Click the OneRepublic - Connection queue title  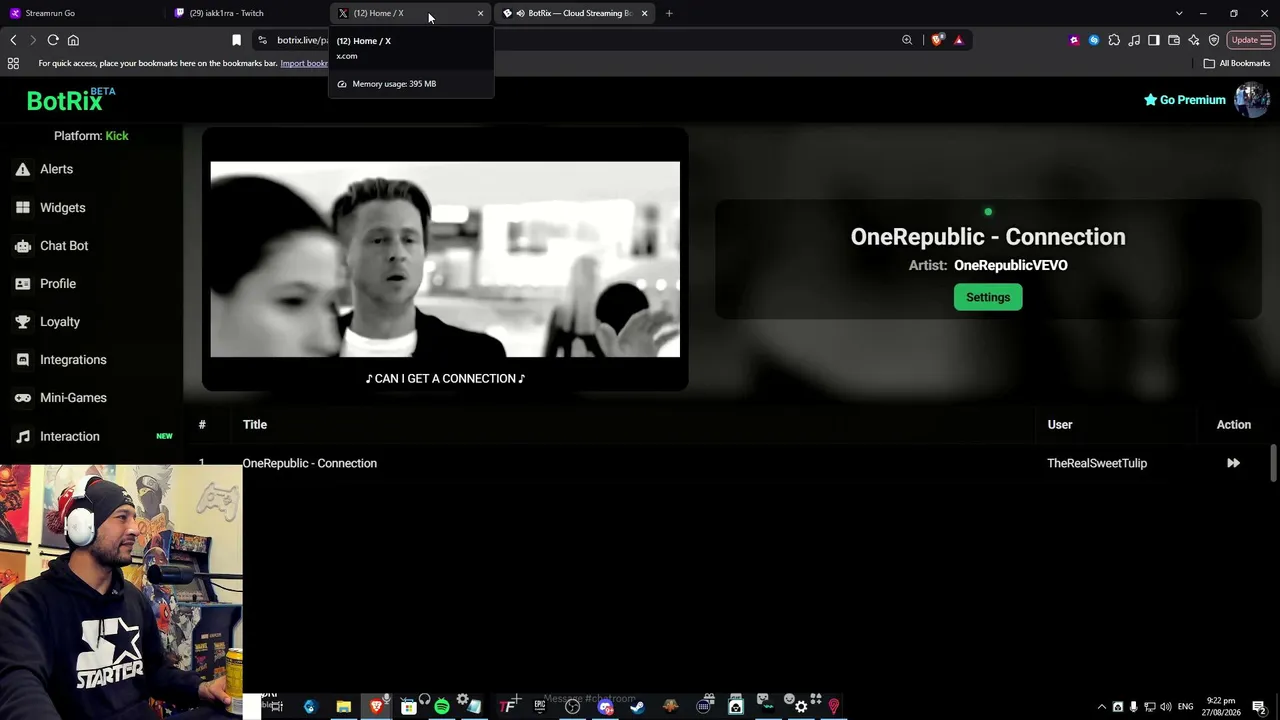[x=310, y=463]
